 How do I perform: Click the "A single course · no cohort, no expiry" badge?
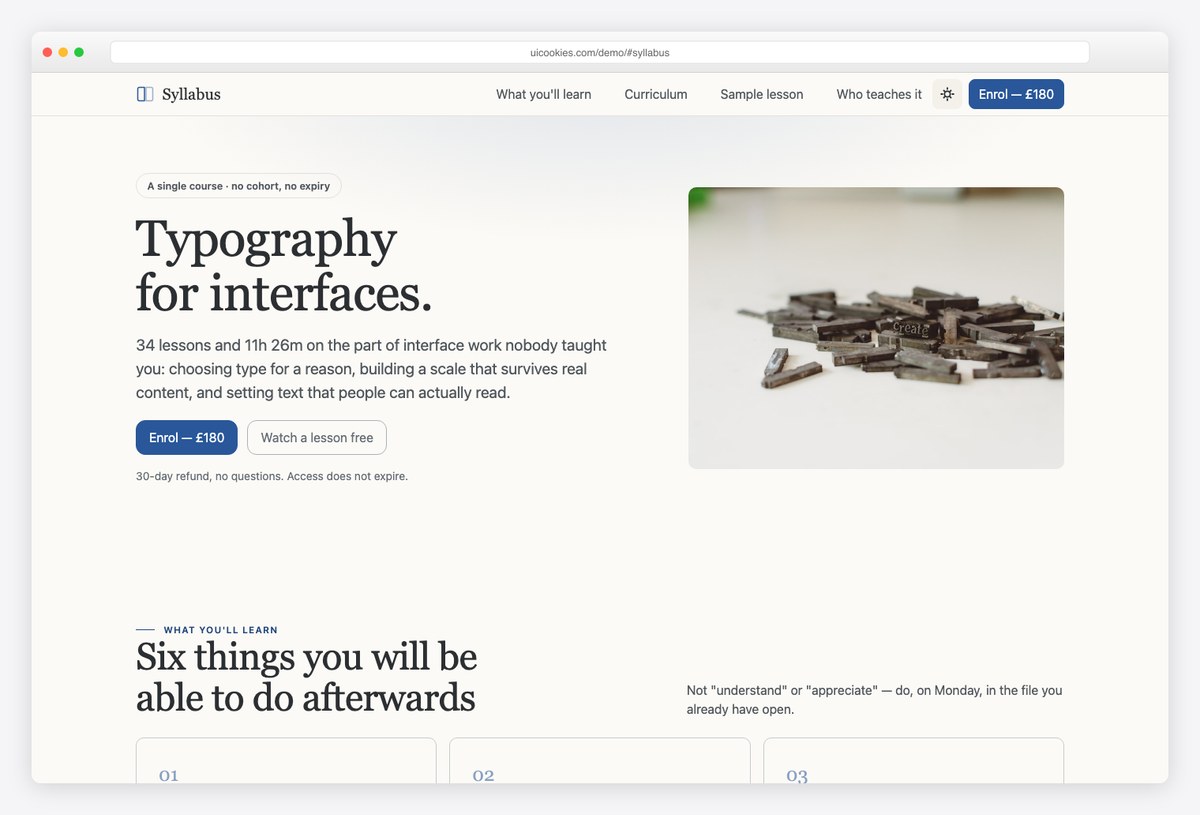click(x=239, y=186)
